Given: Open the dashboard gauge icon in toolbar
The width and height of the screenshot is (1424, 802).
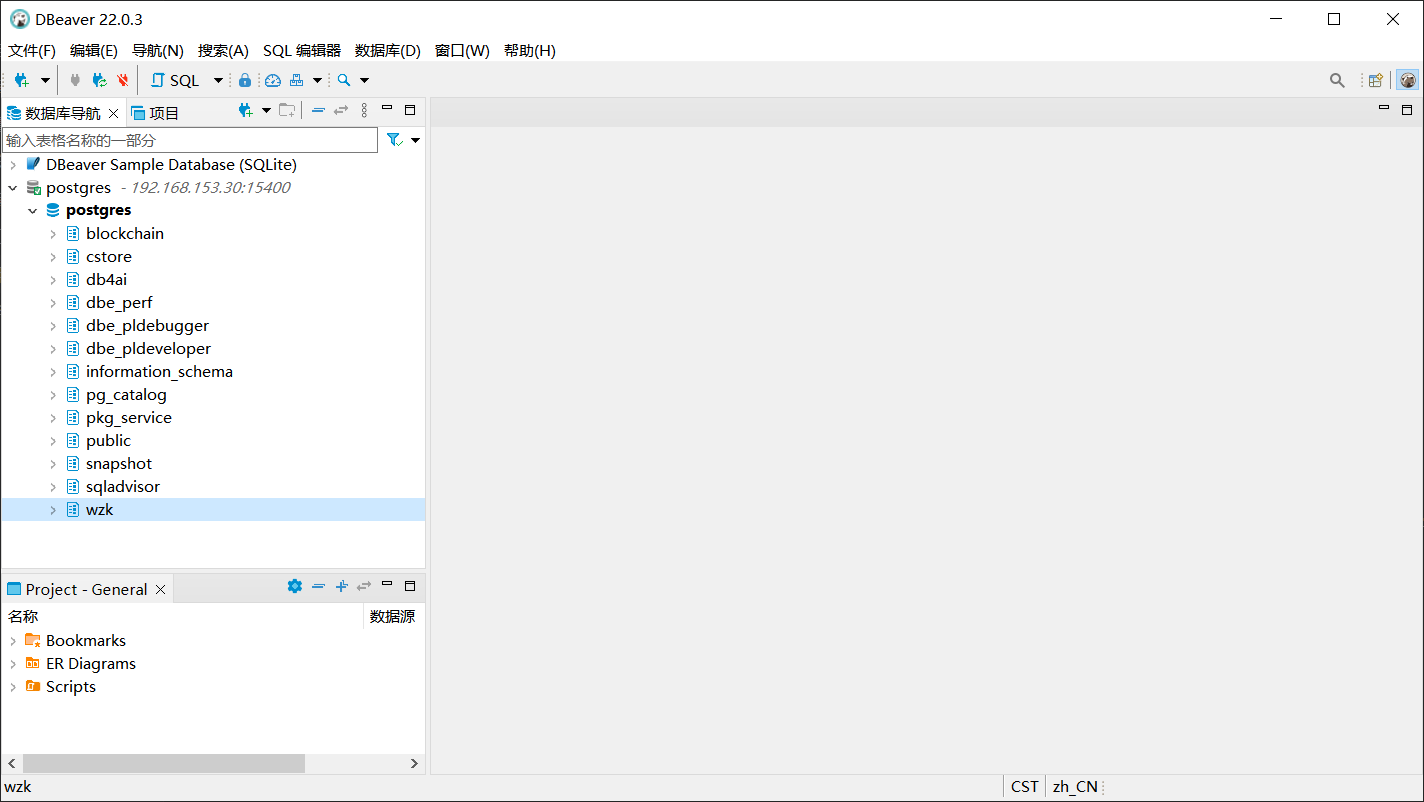Looking at the screenshot, I should point(273,80).
